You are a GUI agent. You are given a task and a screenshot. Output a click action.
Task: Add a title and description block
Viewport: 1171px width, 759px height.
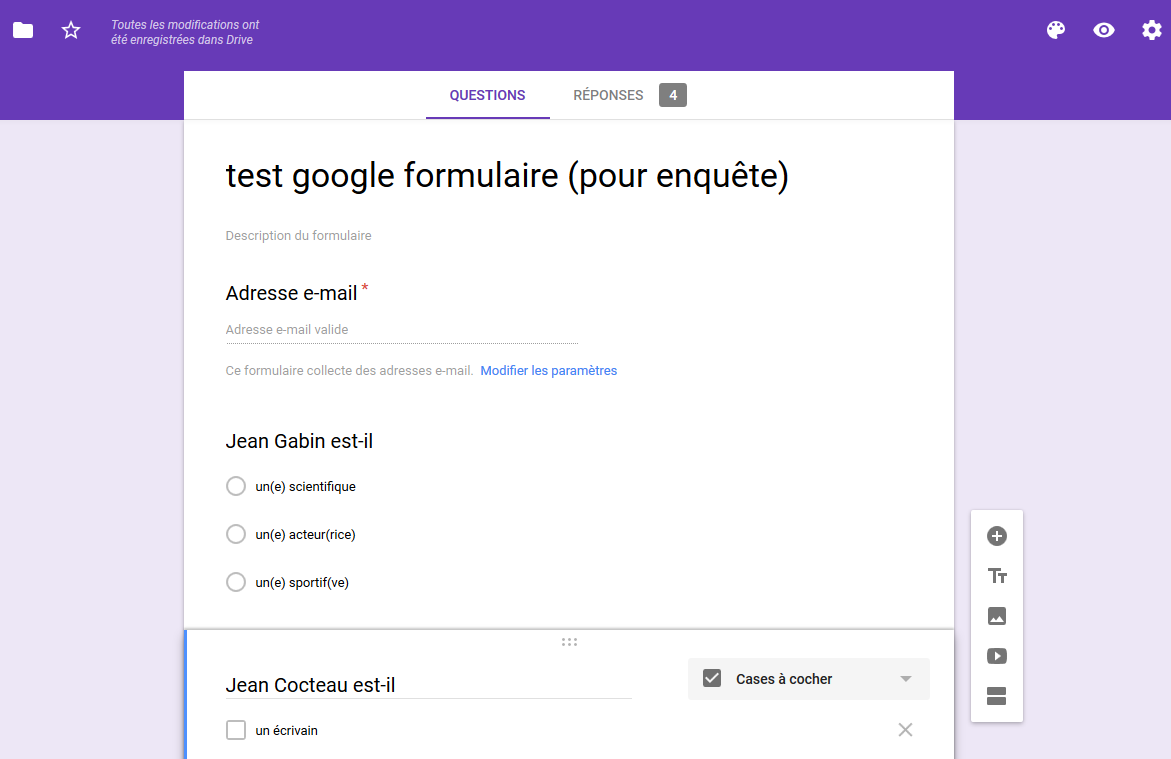tap(997, 576)
